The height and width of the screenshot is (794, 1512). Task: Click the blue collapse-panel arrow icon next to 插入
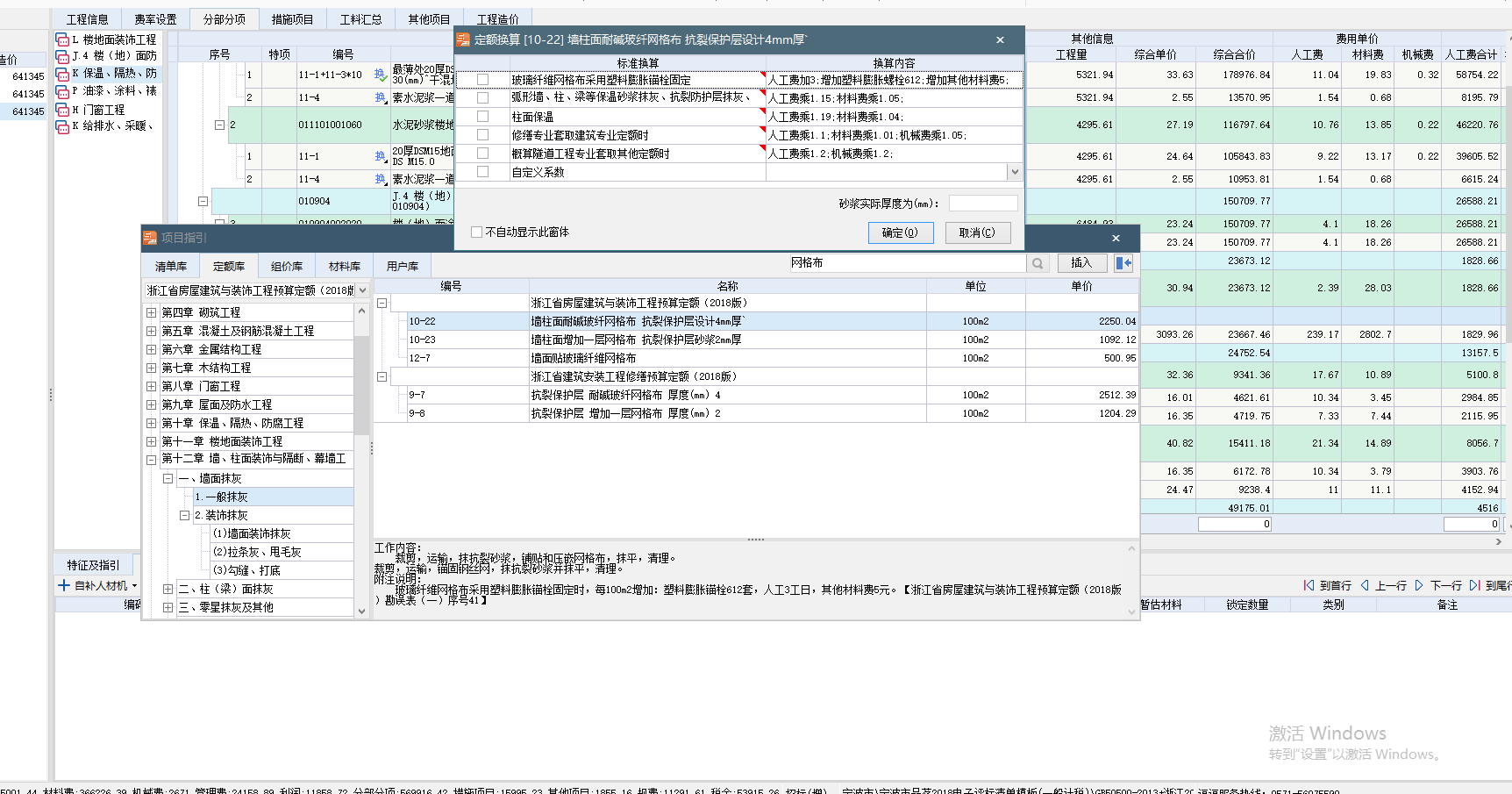(1123, 263)
